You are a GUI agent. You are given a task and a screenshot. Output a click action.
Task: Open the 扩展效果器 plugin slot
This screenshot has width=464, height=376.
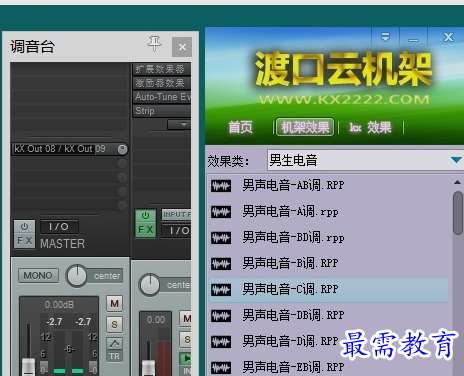(162, 69)
